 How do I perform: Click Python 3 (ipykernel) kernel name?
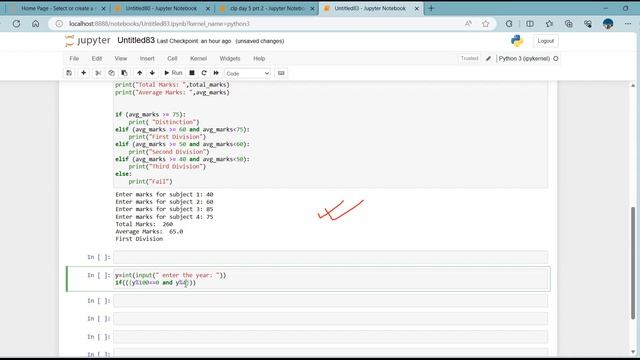(x=524, y=58)
